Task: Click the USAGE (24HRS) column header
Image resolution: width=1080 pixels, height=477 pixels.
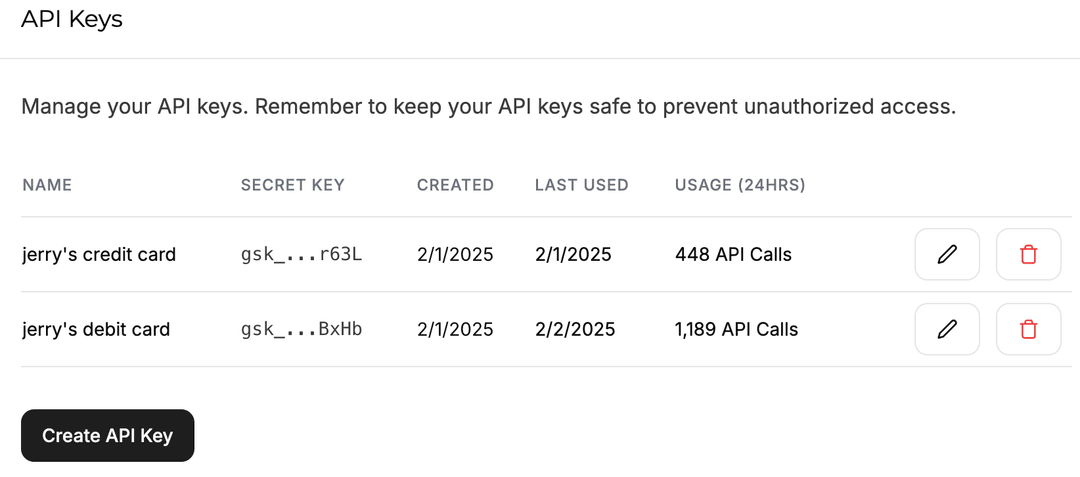Action: coord(740,185)
